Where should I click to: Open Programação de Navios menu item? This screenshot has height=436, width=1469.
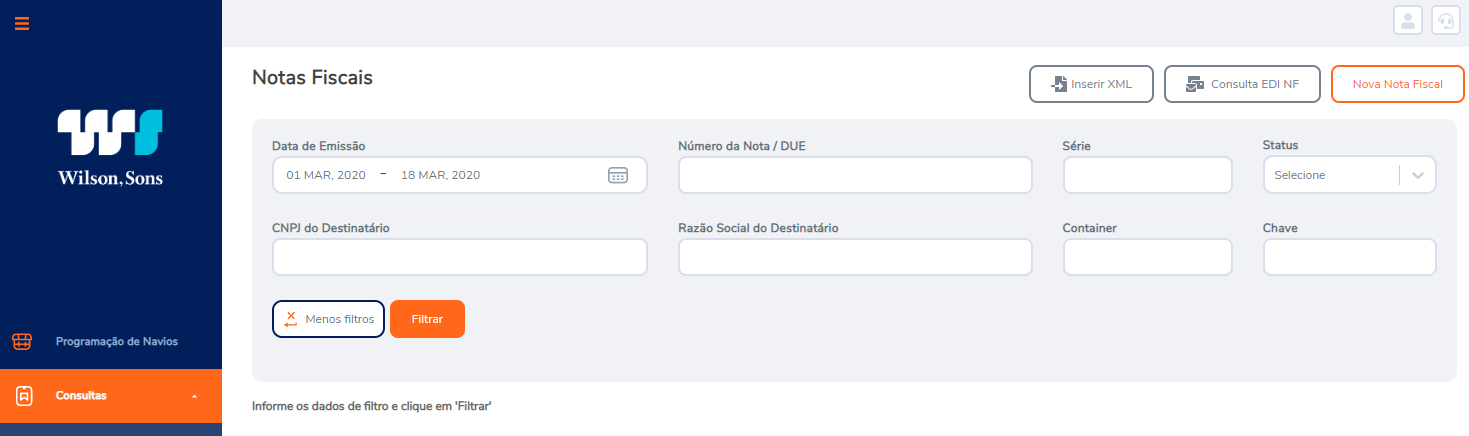pyautogui.click(x=116, y=342)
